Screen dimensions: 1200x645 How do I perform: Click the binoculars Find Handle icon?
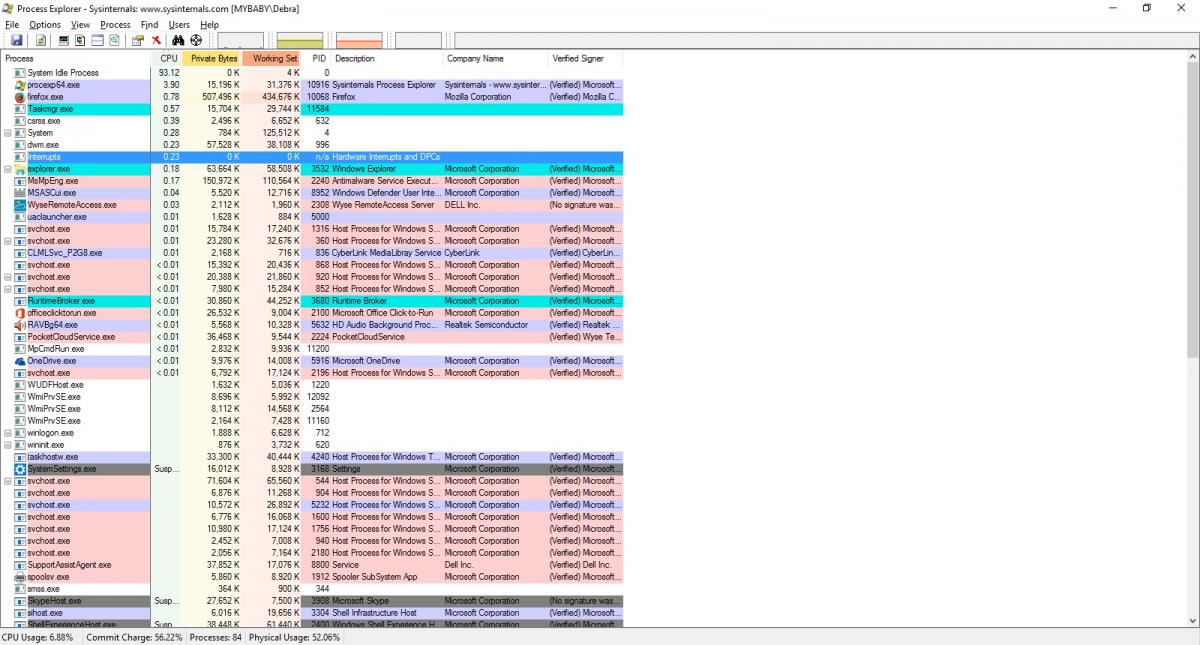pyautogui.click(x=178, y=40)
